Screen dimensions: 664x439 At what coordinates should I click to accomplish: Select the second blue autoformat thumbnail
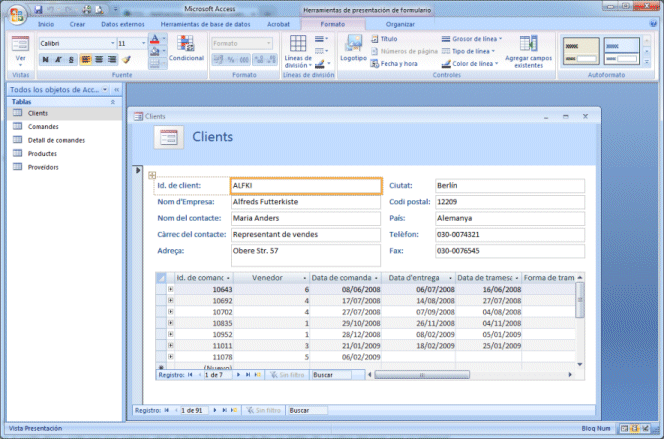point(621,51)
